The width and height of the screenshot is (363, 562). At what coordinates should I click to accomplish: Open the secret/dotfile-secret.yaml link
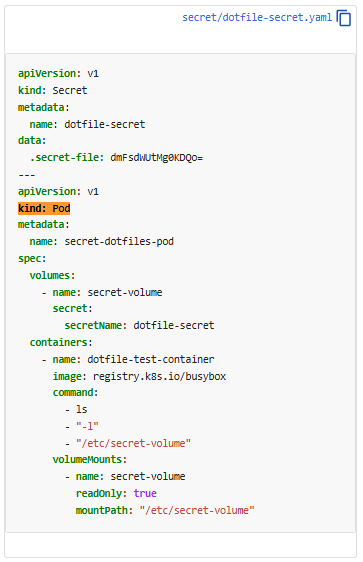257,18
